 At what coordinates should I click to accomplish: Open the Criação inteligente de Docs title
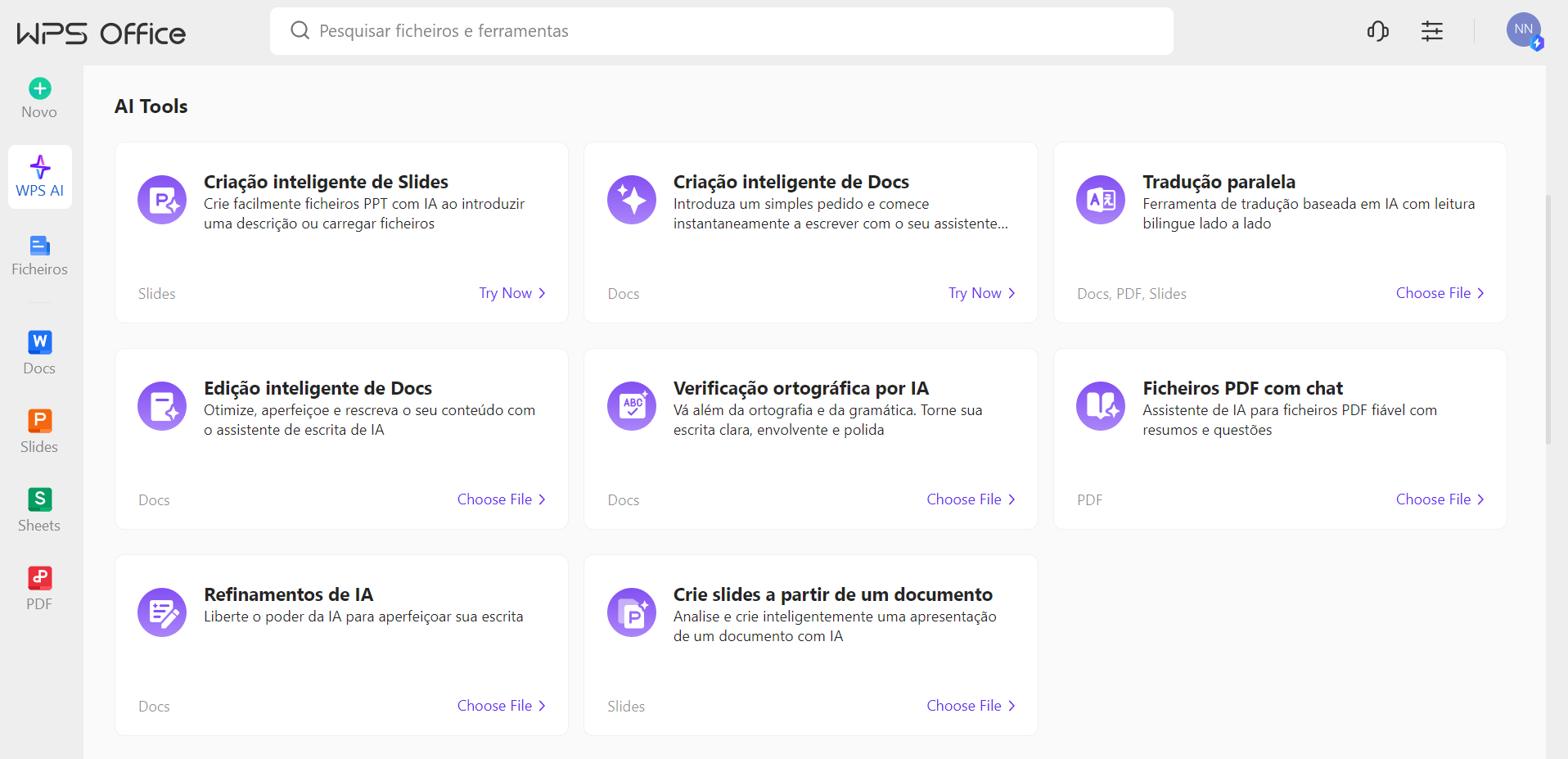(791, 182)
